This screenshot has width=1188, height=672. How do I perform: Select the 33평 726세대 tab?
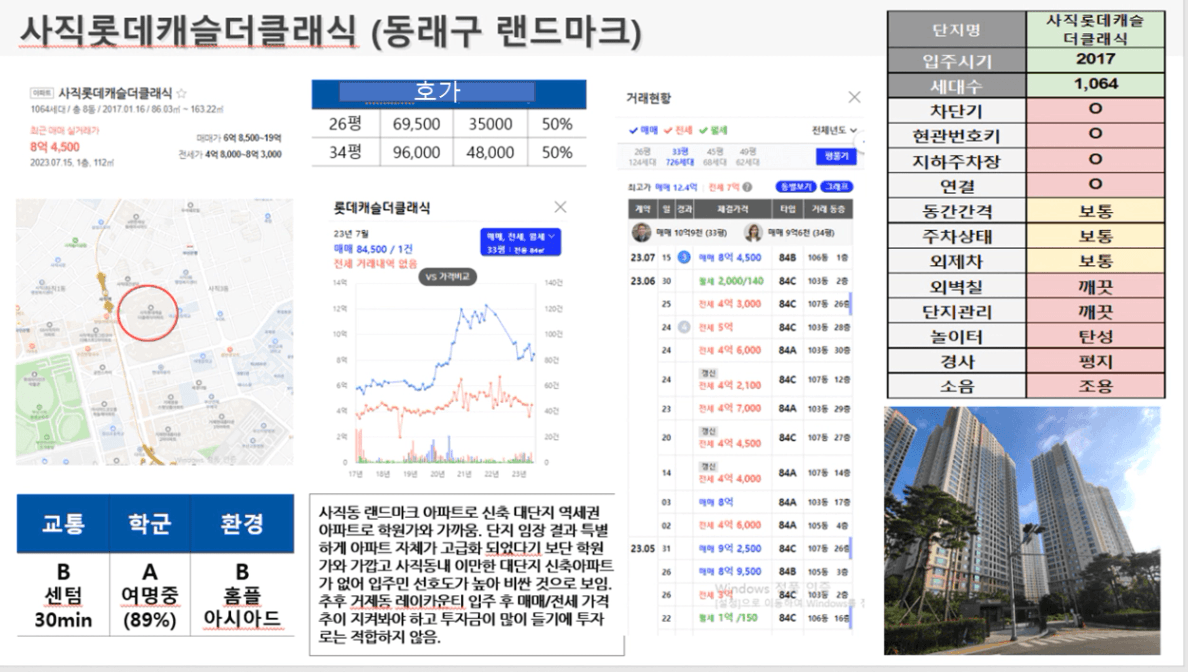coord(680,157)
